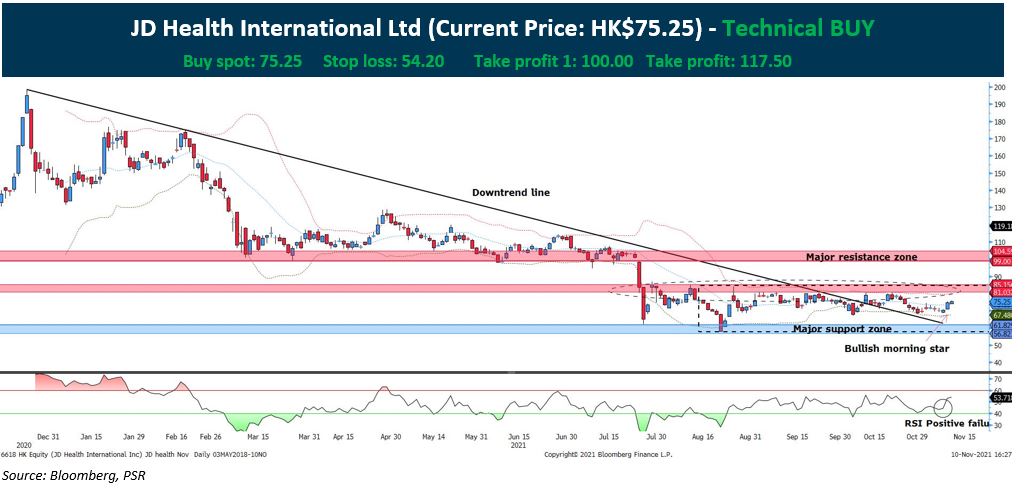Click the 'Major support zone' label
This screenshot has width=1027, height=488.
842,328
